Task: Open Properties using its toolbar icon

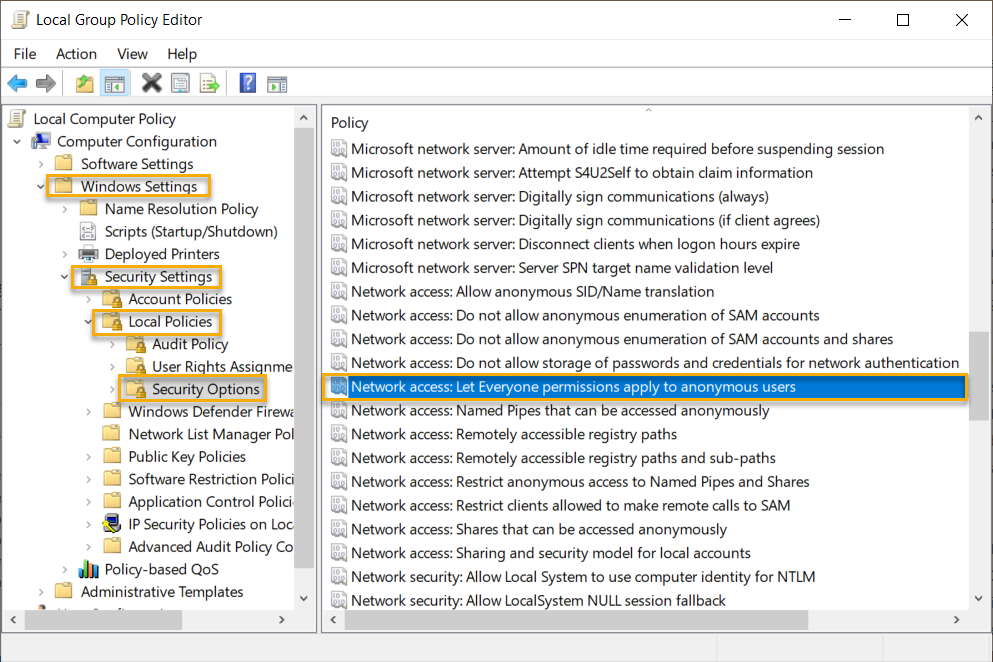Action: tap(180, 83)
